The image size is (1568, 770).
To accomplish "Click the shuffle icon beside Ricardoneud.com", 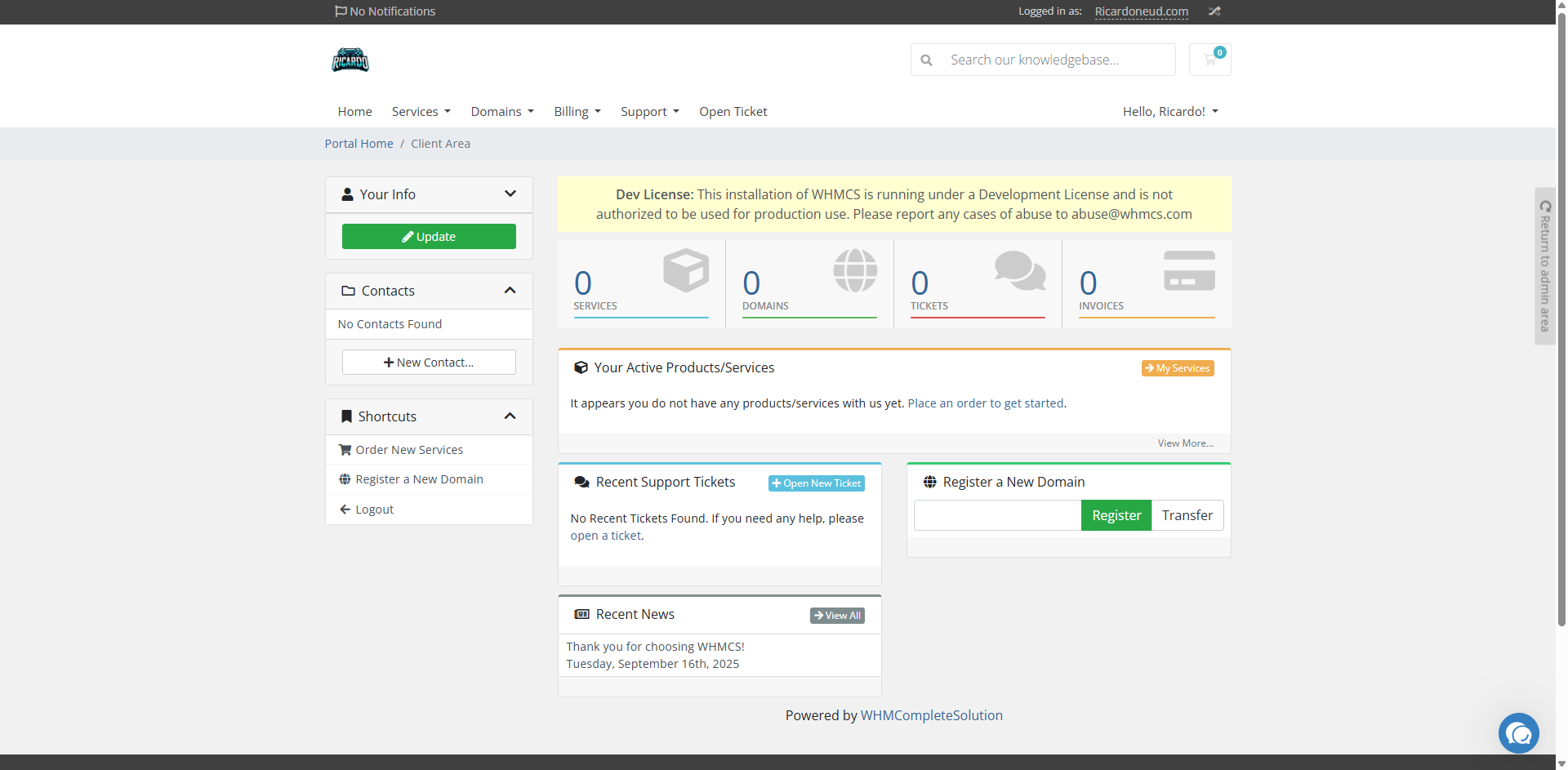I will coord(1214,11).
